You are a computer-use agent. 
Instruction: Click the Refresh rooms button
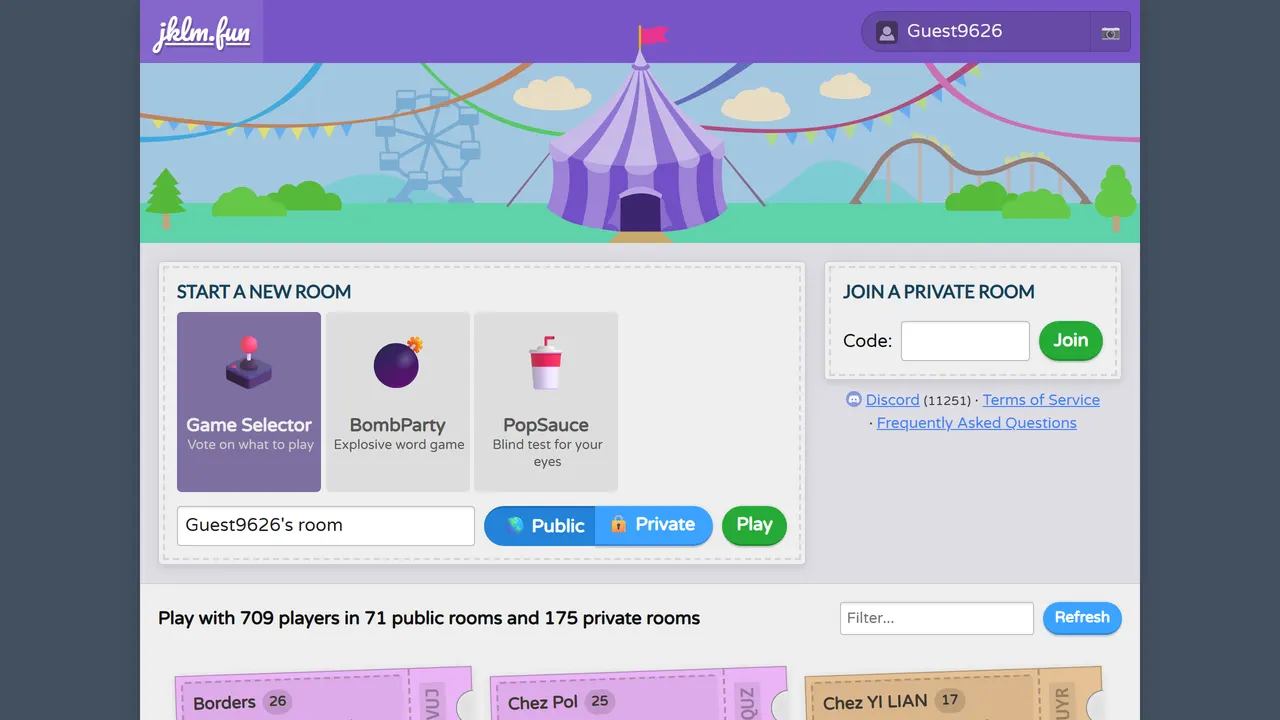click(x=1082, y=618)
